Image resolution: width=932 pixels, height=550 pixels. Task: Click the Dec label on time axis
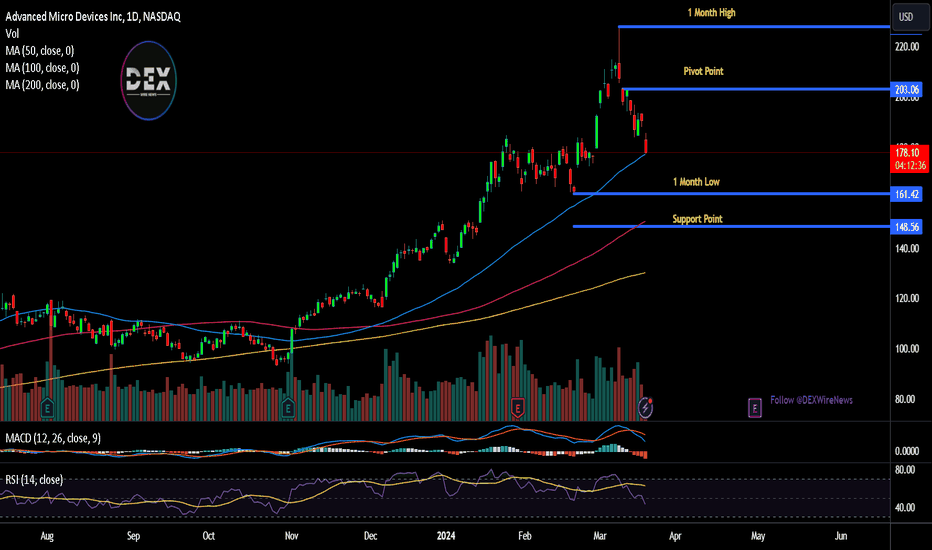pyautogui.click(x=370, y=536)
